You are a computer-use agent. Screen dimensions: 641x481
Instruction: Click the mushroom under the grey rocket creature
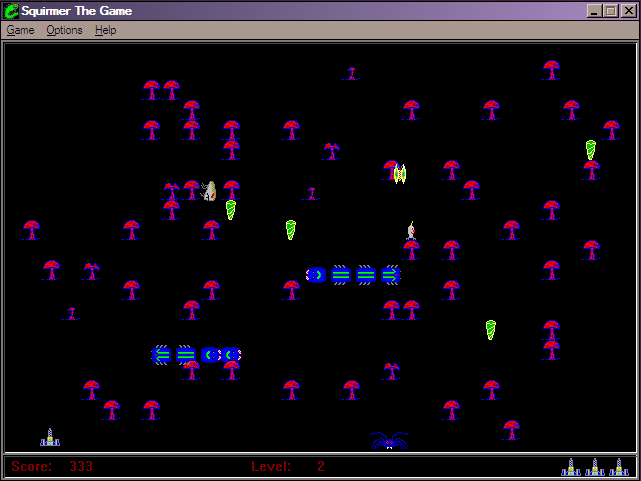click(x=411, y=250)
